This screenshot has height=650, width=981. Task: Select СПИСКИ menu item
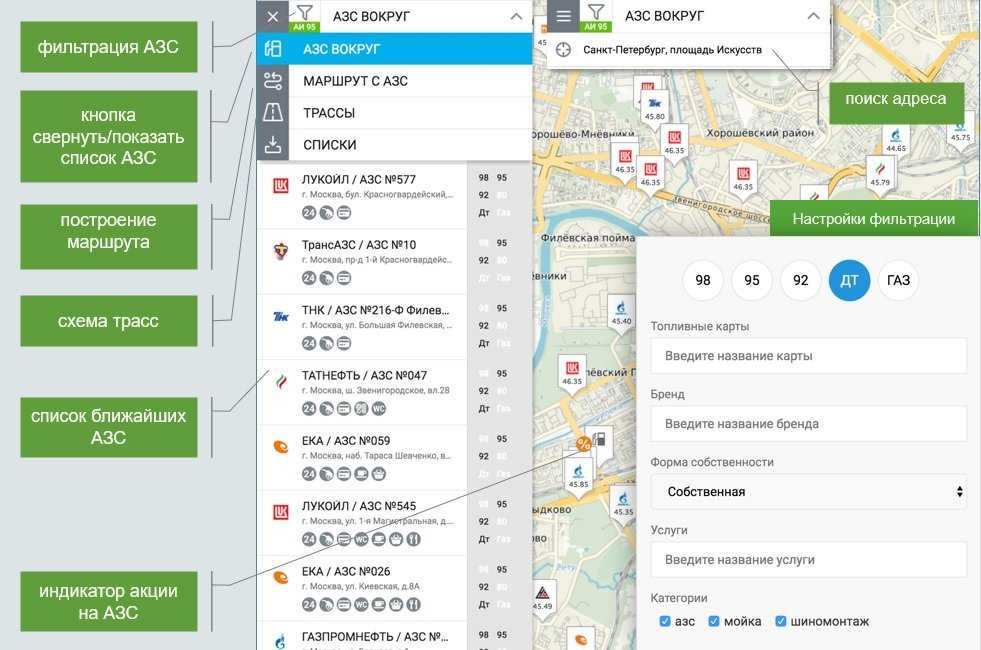[410, 145]
